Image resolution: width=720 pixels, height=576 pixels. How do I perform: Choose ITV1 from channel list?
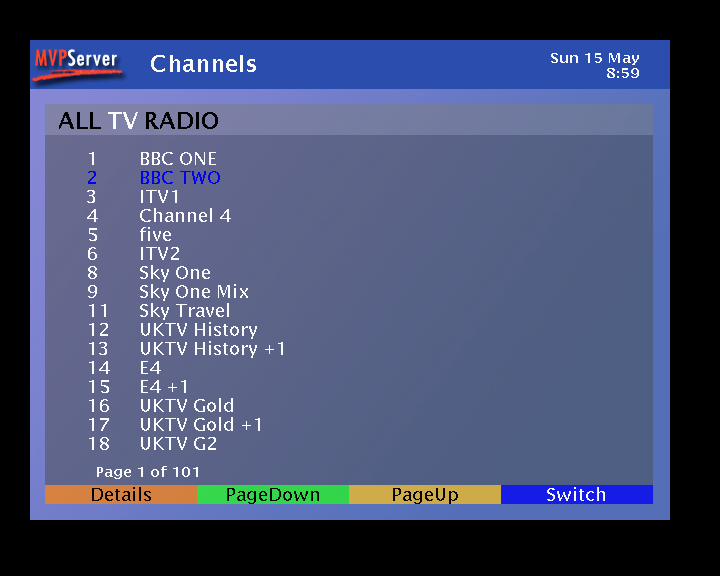click(x=159, y=197)
